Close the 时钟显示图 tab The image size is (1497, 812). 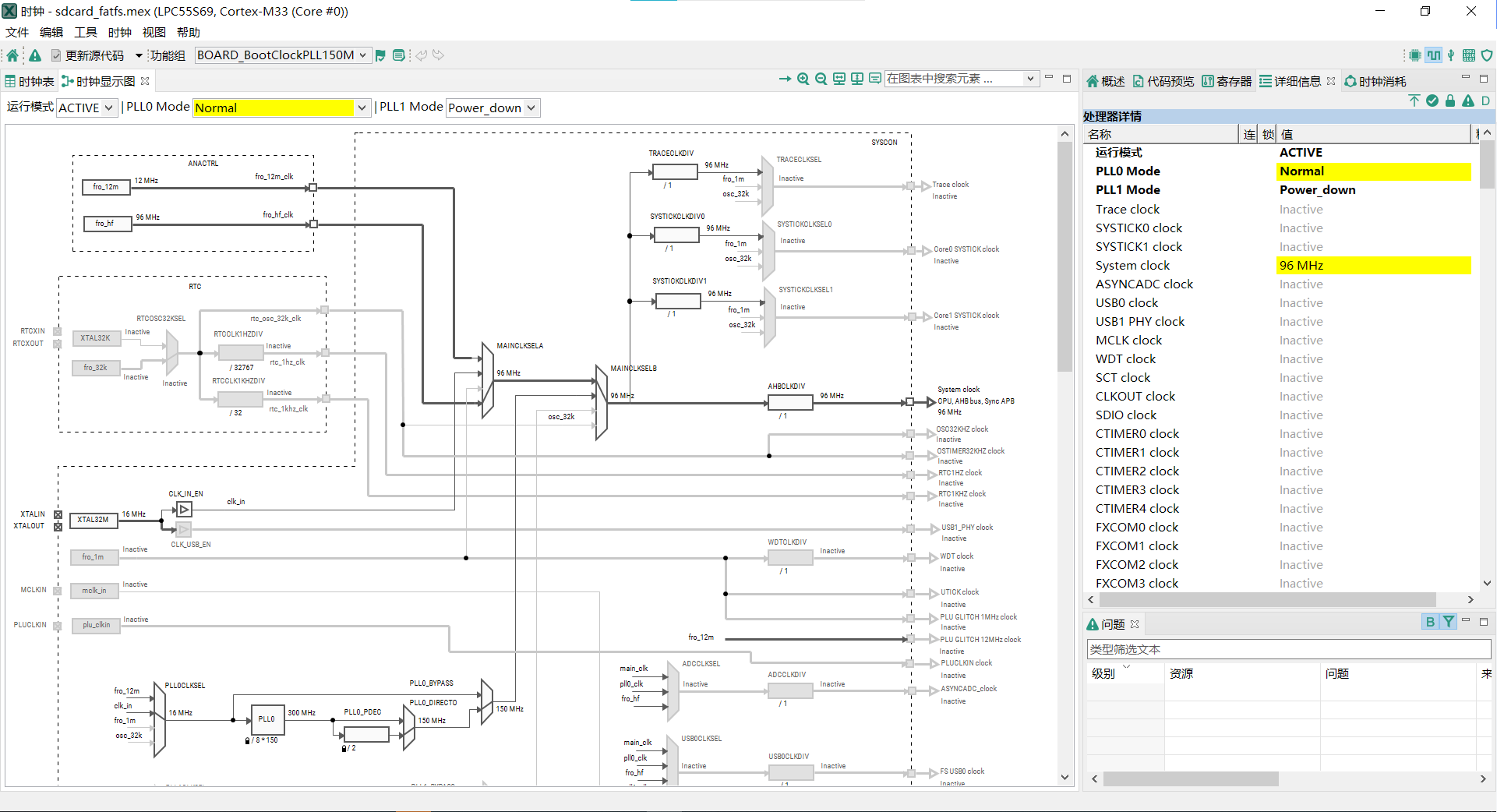pos(145,81)
